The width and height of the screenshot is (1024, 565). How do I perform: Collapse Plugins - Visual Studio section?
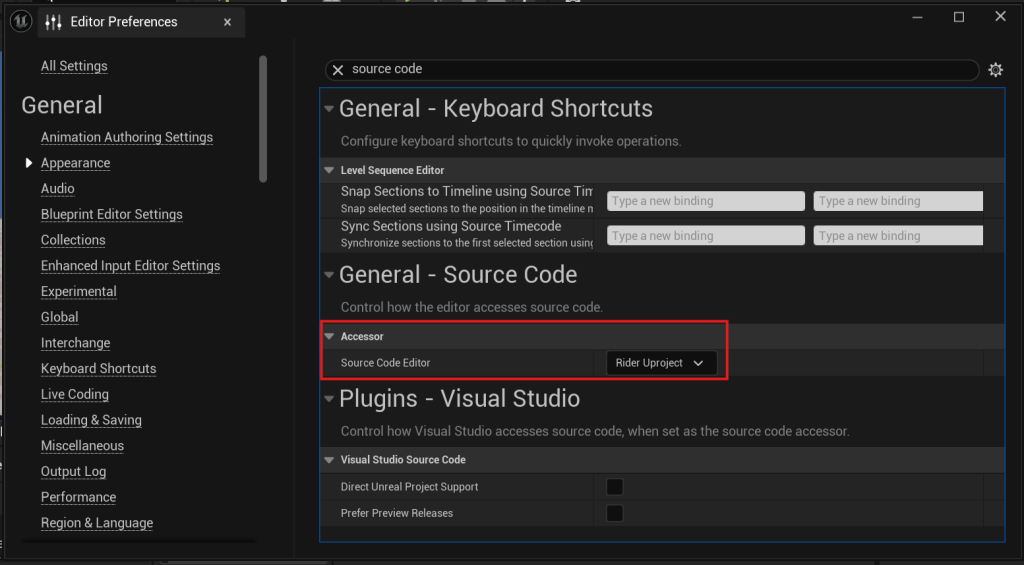[329, 399]
